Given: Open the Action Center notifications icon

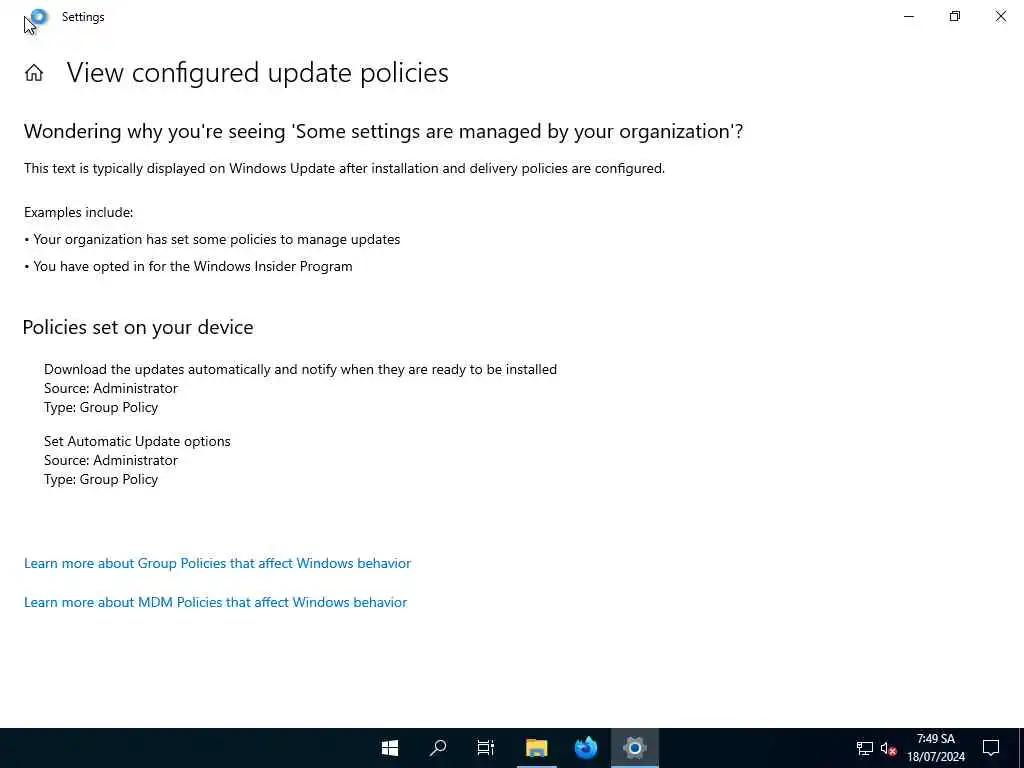Looking at the screenshot, I should [x=991, y=748].
